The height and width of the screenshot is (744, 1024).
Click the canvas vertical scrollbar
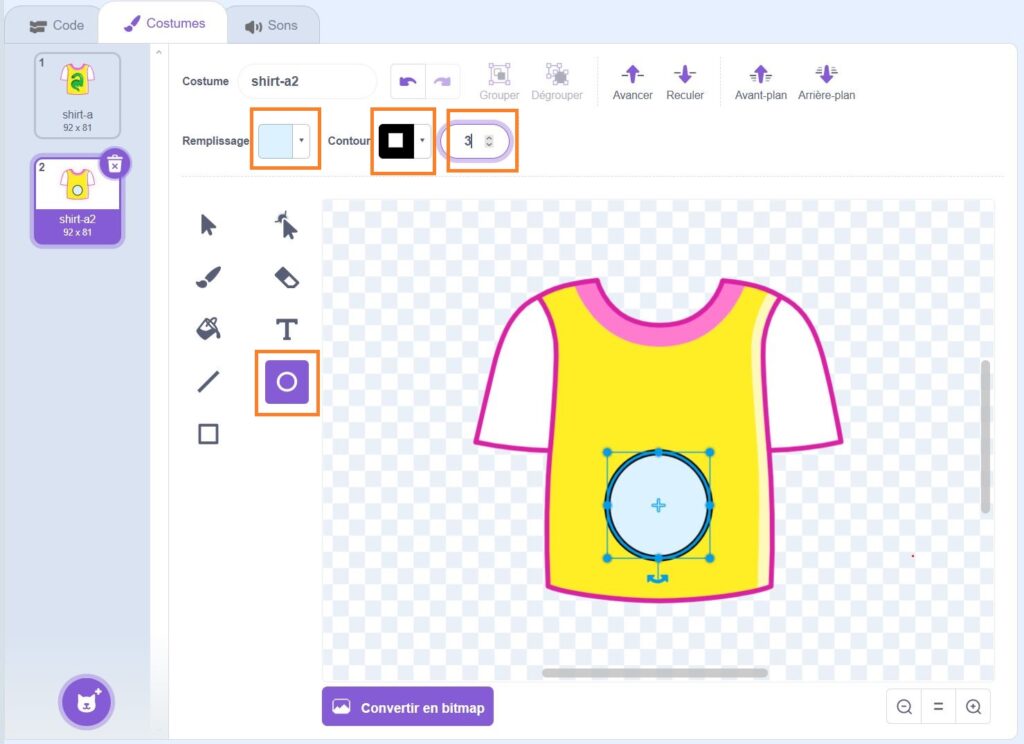(x=985, y=436)
